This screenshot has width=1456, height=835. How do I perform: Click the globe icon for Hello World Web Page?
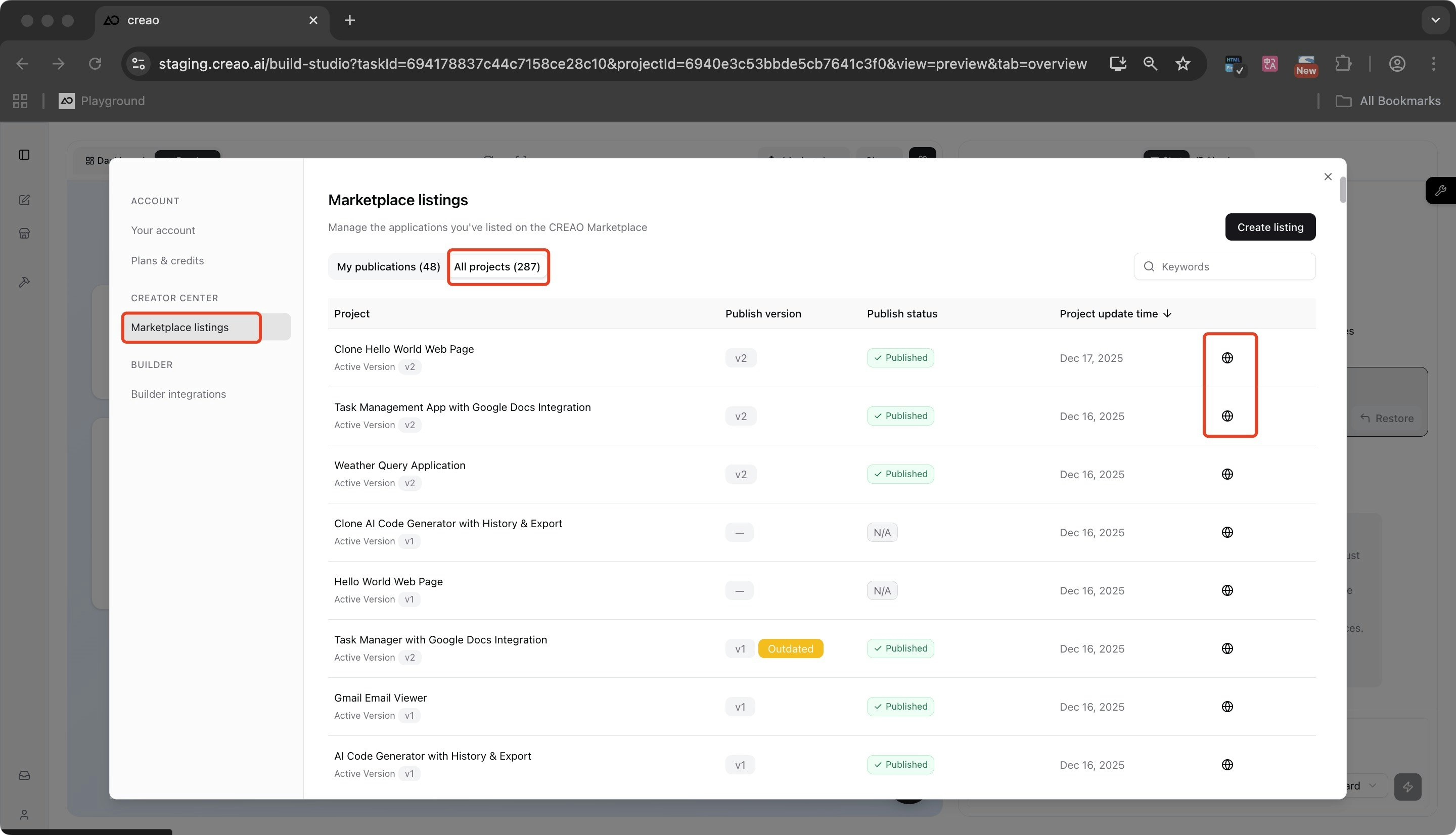[x=1226, y=590]
